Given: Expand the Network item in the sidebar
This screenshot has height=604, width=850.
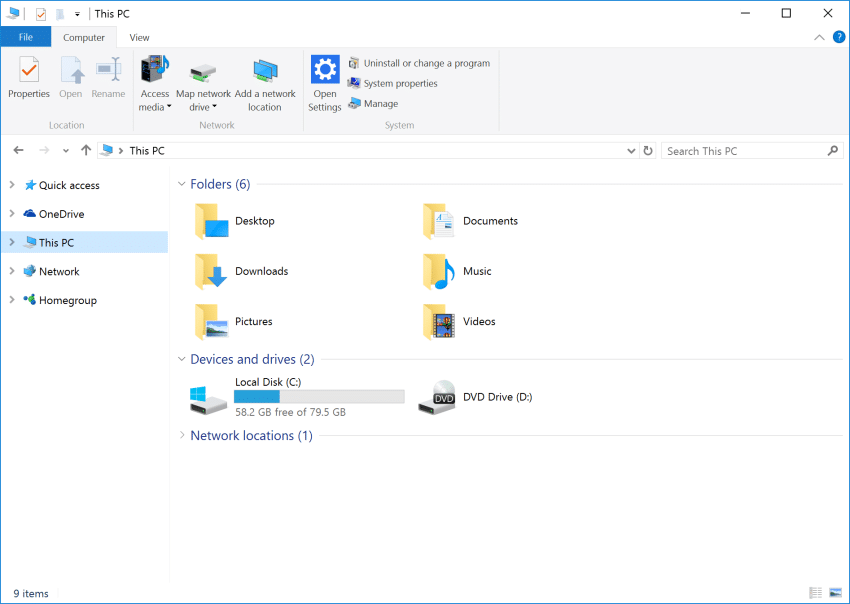Looking at the screenshot, I should point(12,271).
